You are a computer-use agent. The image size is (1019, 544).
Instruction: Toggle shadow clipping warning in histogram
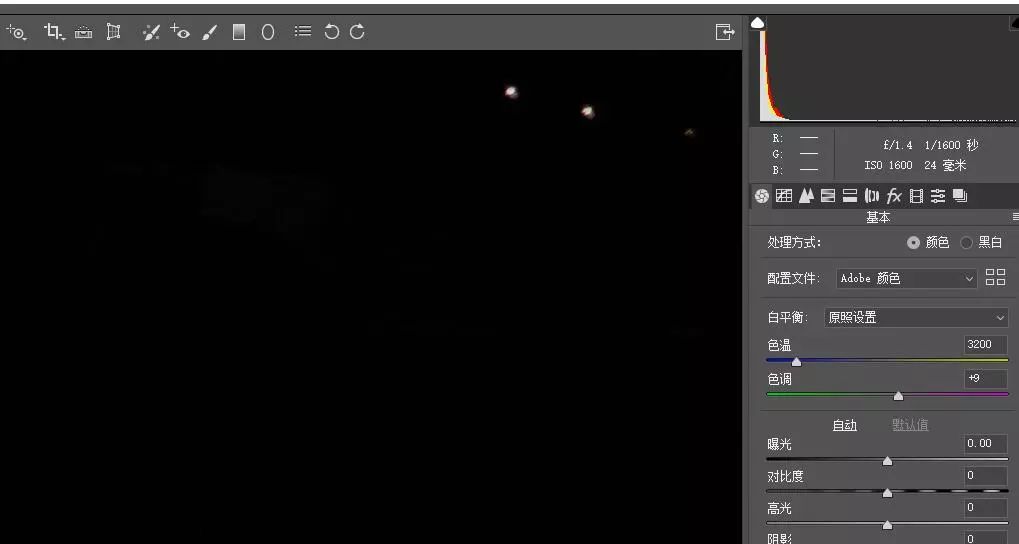click(x=758, y=22)
